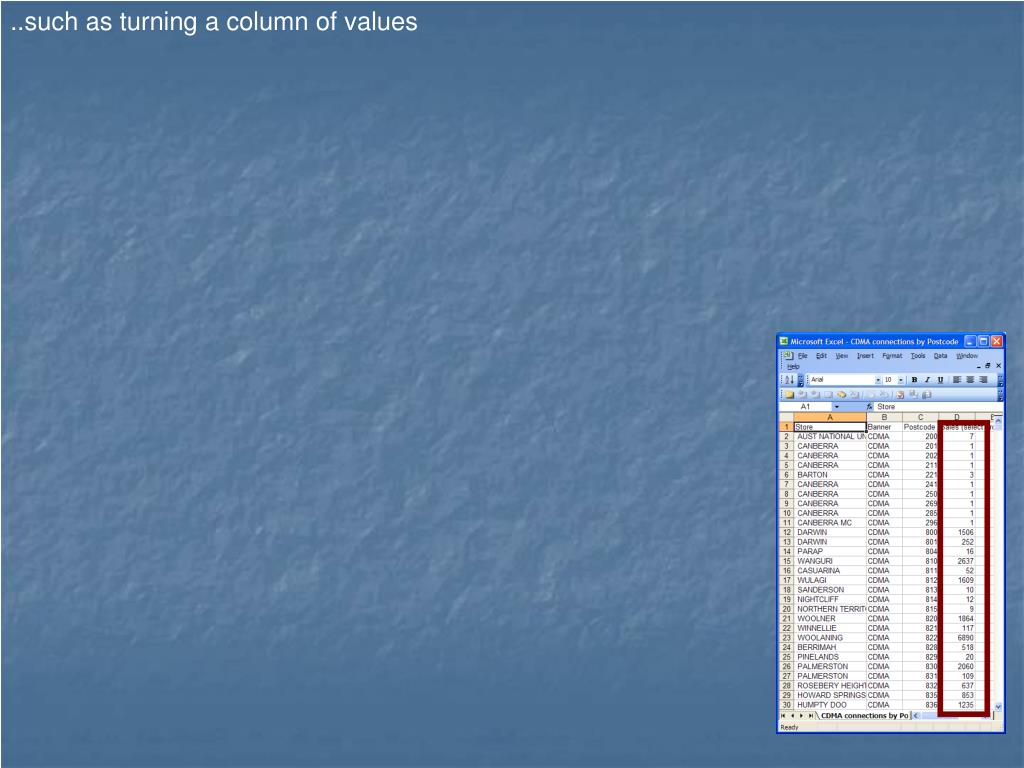The width and height of the screenshot is (1024, 768).
Task: Click horizontal scrollbar left arrow
Action: coord(916,716)
